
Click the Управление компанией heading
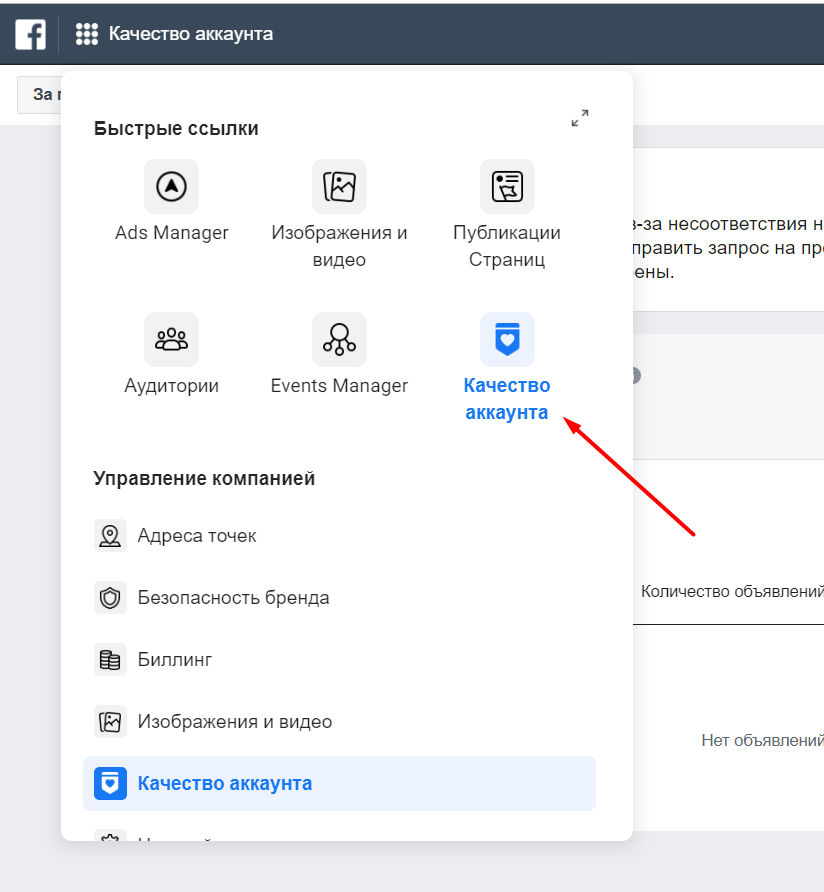point(204,478)
